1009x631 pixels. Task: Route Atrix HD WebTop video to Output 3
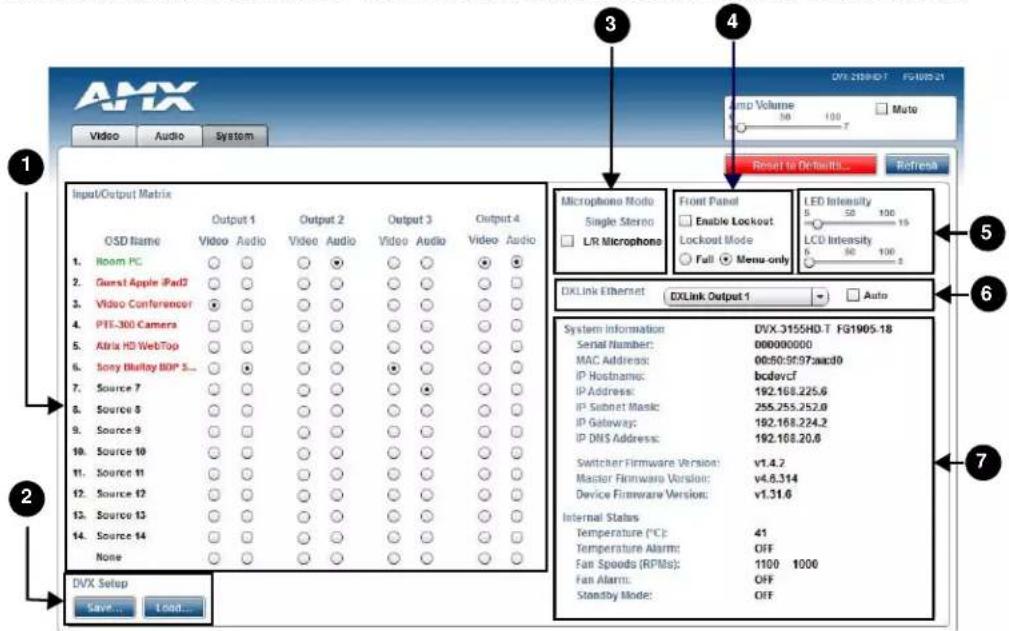[x=393, y=347]
